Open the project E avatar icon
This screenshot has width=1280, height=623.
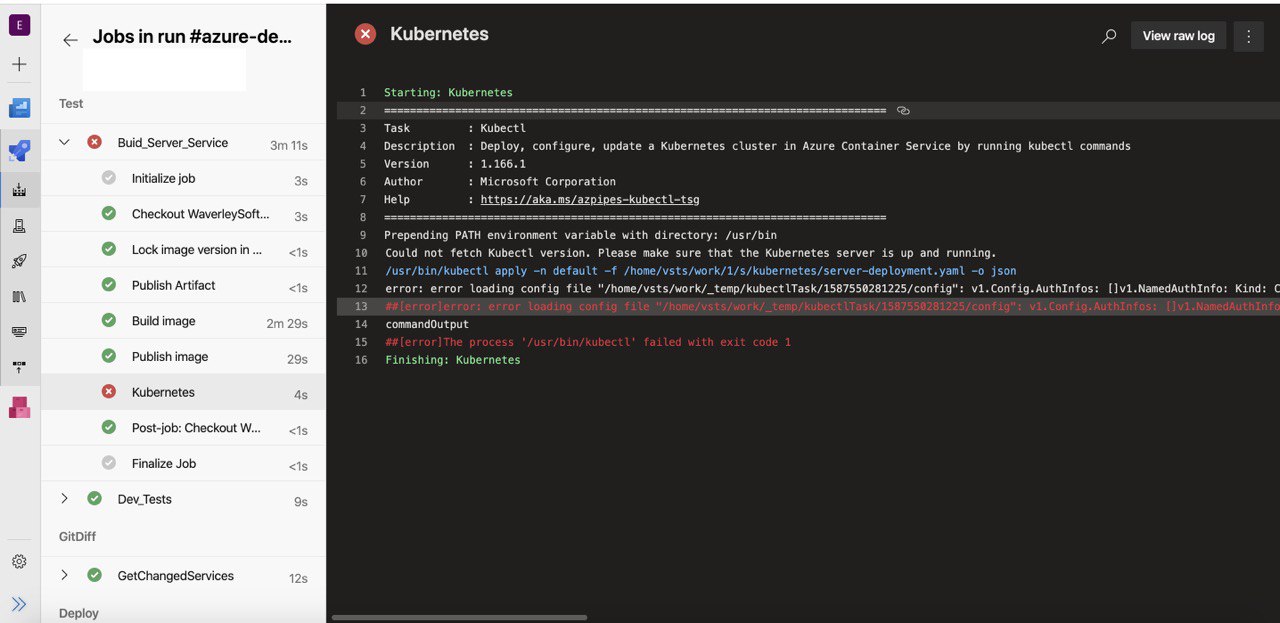[19, 25]
